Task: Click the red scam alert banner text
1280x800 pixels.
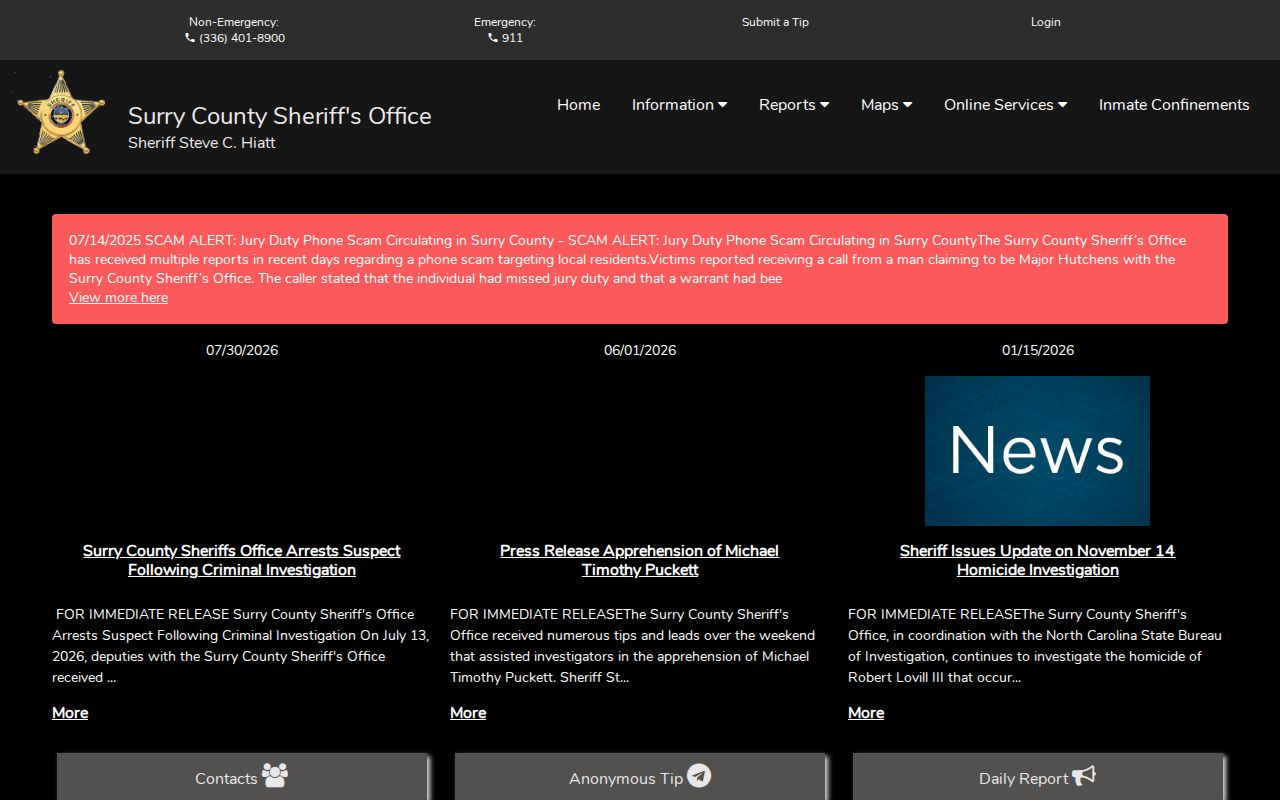Action: (x=628, y=259)
